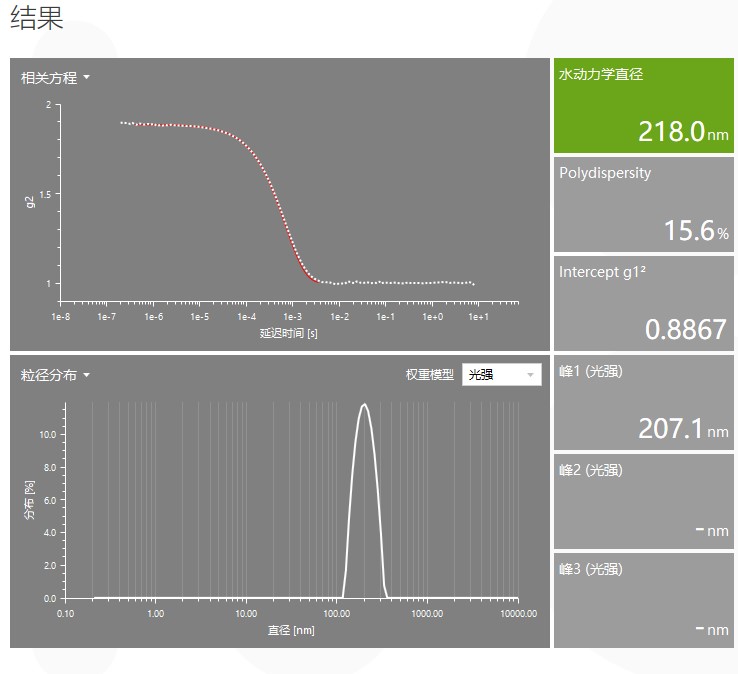
Task: Click the 1e-3 tick on delay axis
Action: (x=293, y=317)
